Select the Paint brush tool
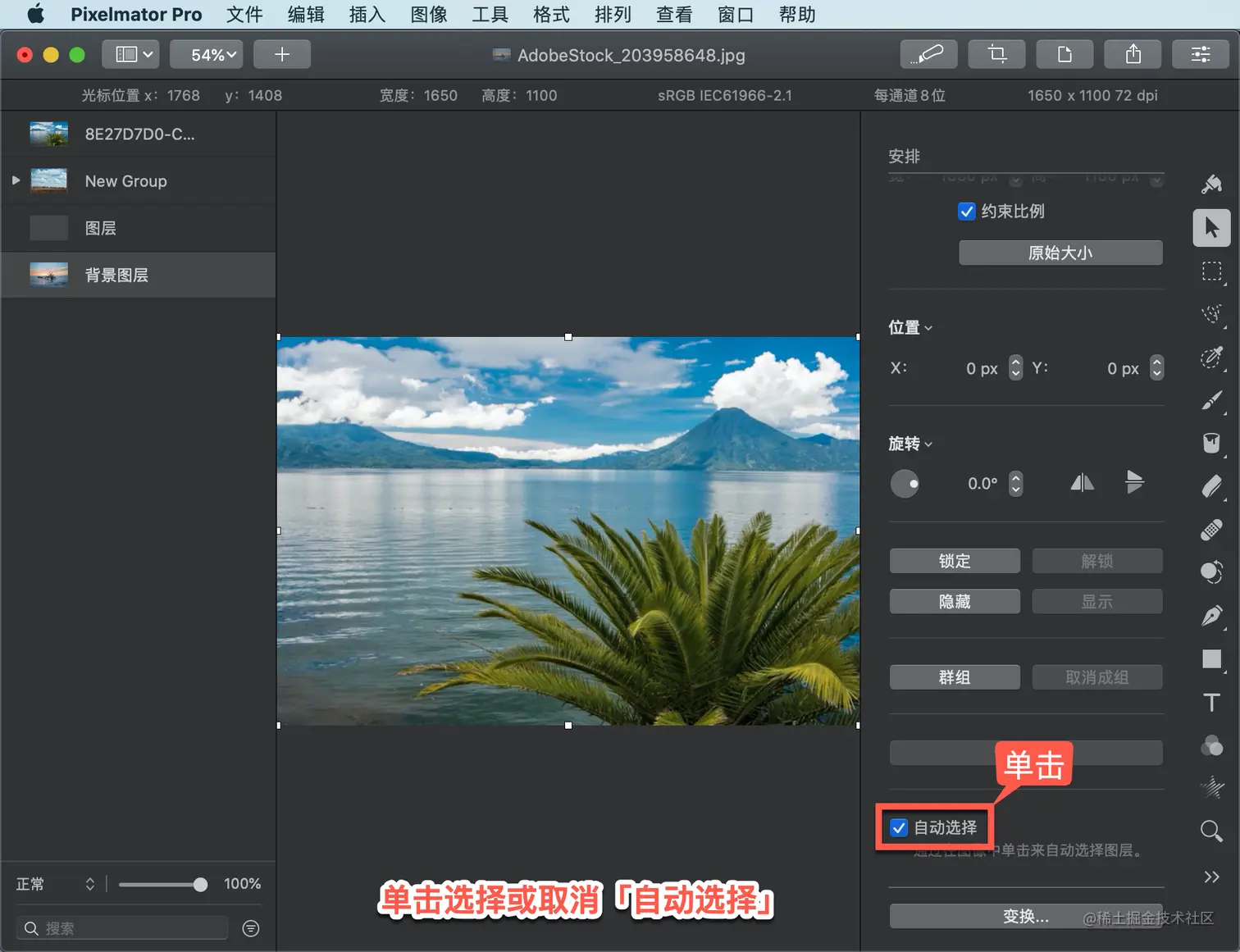 click(x=1211, y=400)
